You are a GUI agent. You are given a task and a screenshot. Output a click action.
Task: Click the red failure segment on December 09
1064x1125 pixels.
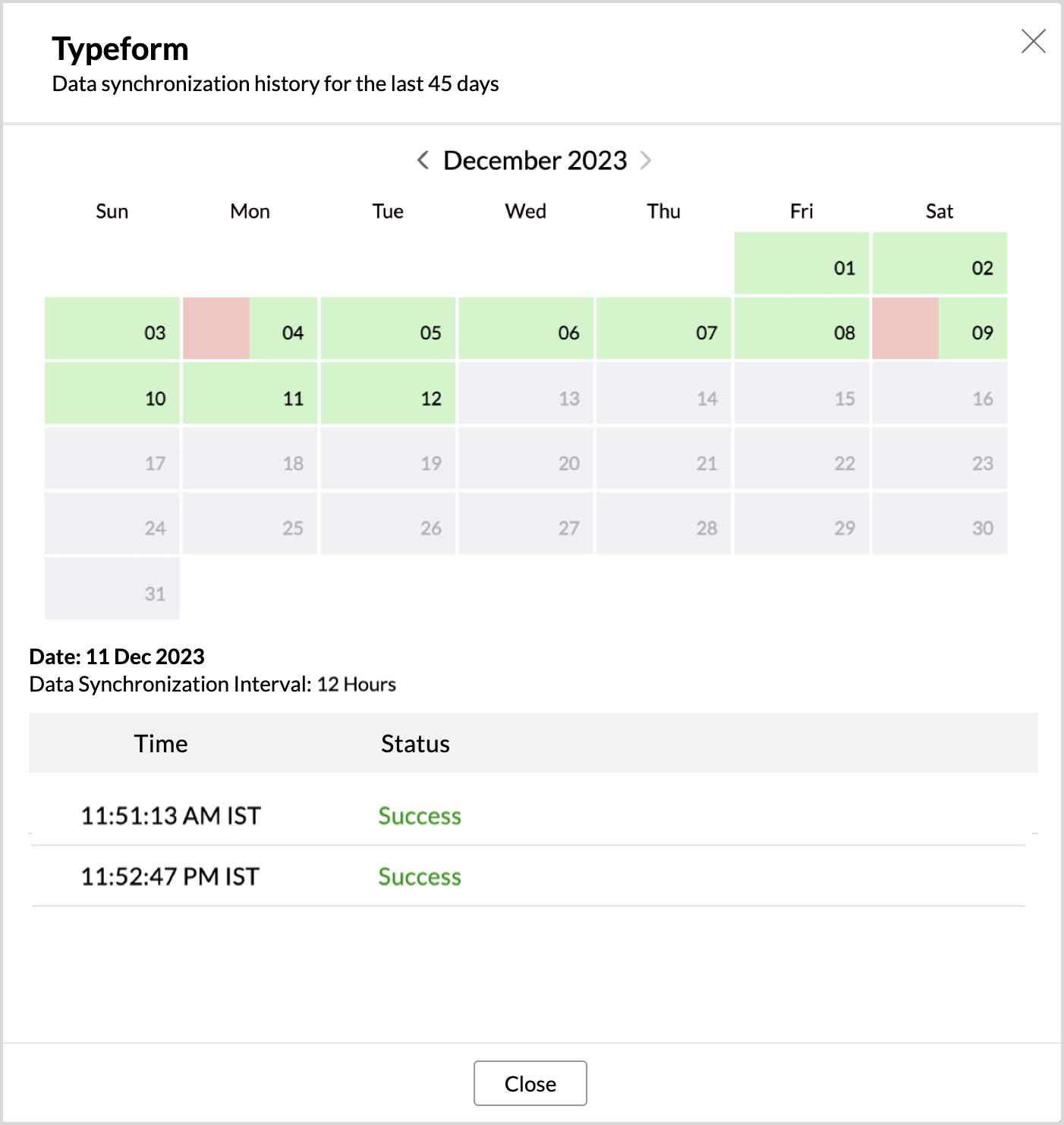point(905,329)
